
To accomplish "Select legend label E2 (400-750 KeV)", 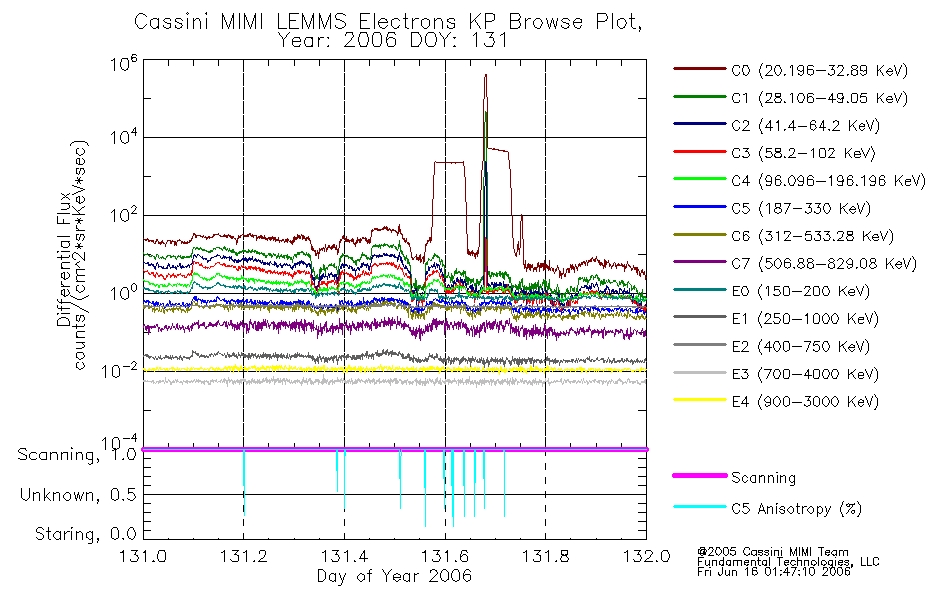I will coord(800,347).
